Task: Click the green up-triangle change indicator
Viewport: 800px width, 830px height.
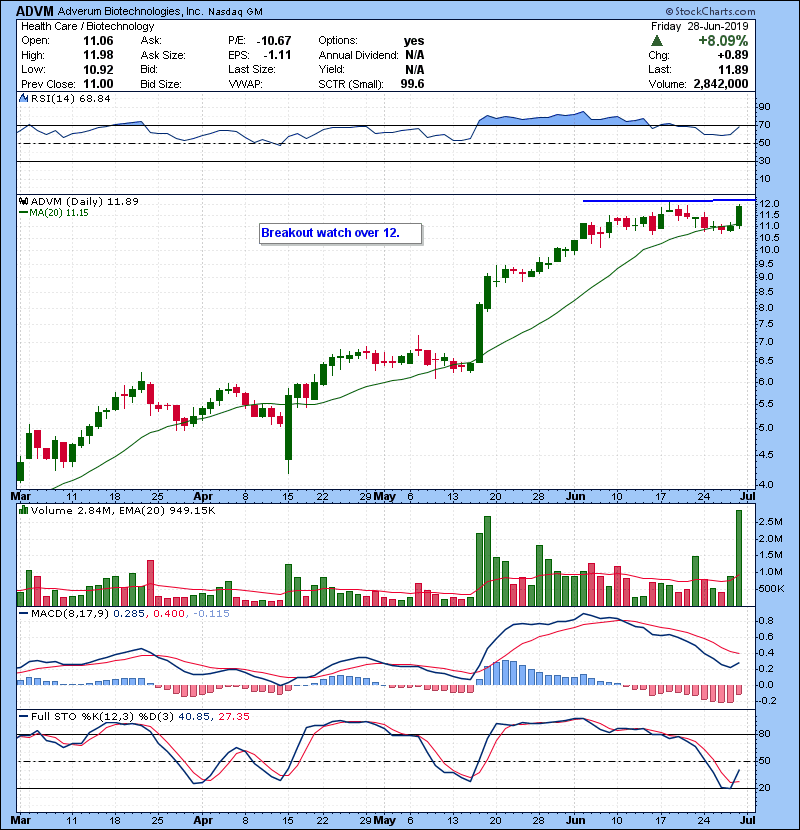Action: pos(657,41)
